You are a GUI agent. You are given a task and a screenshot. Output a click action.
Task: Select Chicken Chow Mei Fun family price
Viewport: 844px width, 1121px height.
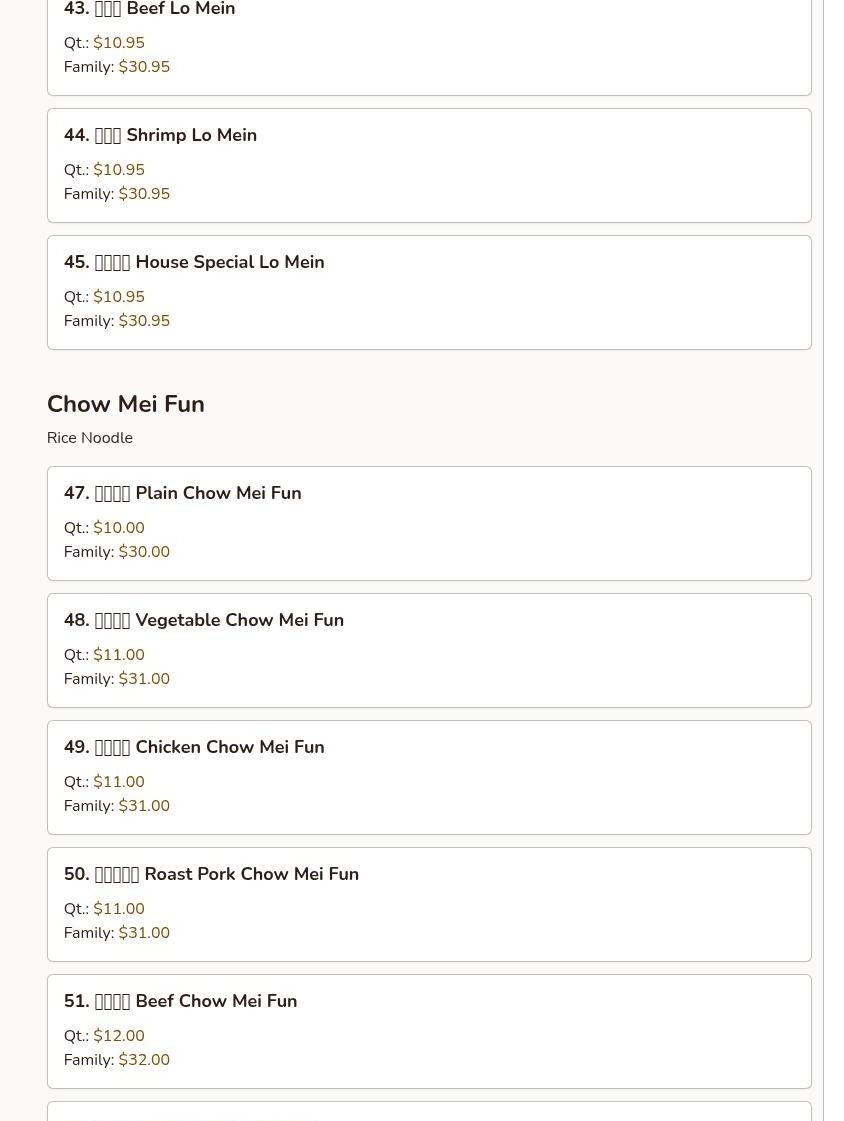pos(144,806)
